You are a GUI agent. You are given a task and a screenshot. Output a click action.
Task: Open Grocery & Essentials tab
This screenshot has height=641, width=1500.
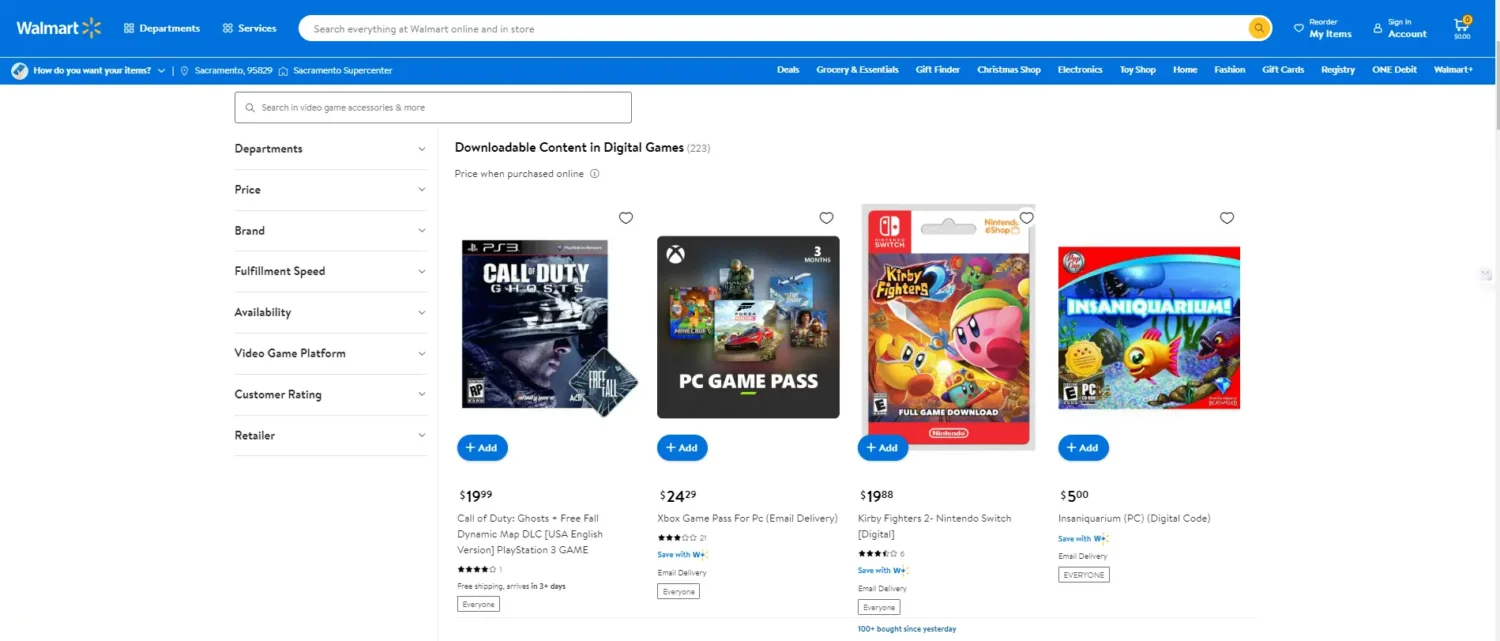(857, 70)
